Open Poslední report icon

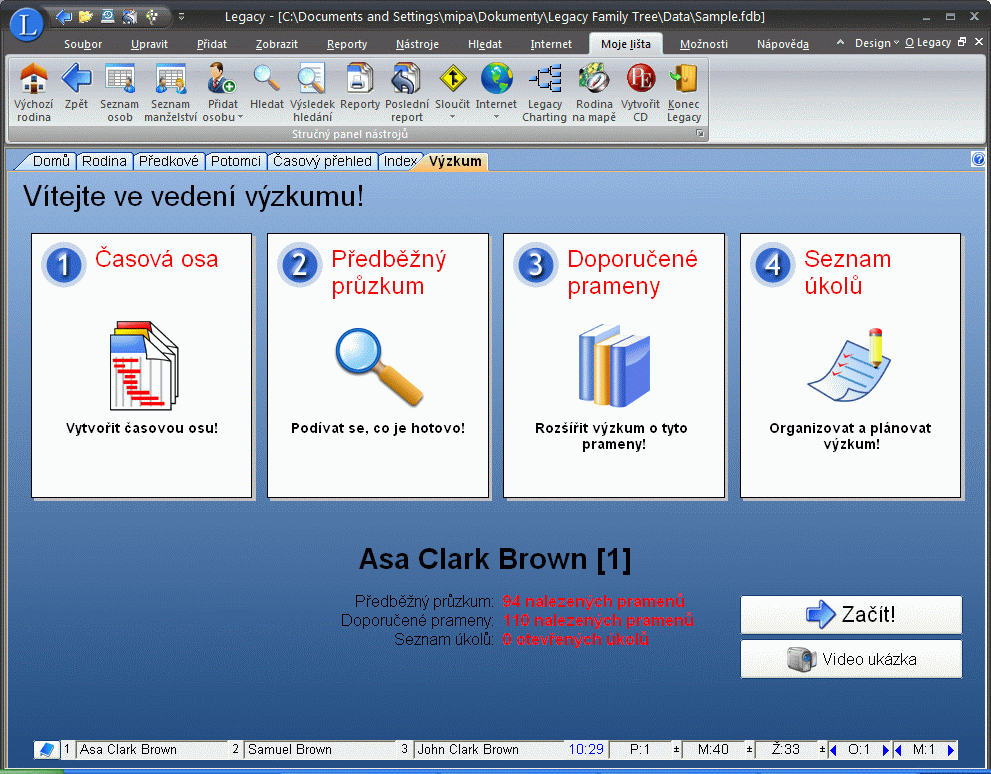point(406,78)
